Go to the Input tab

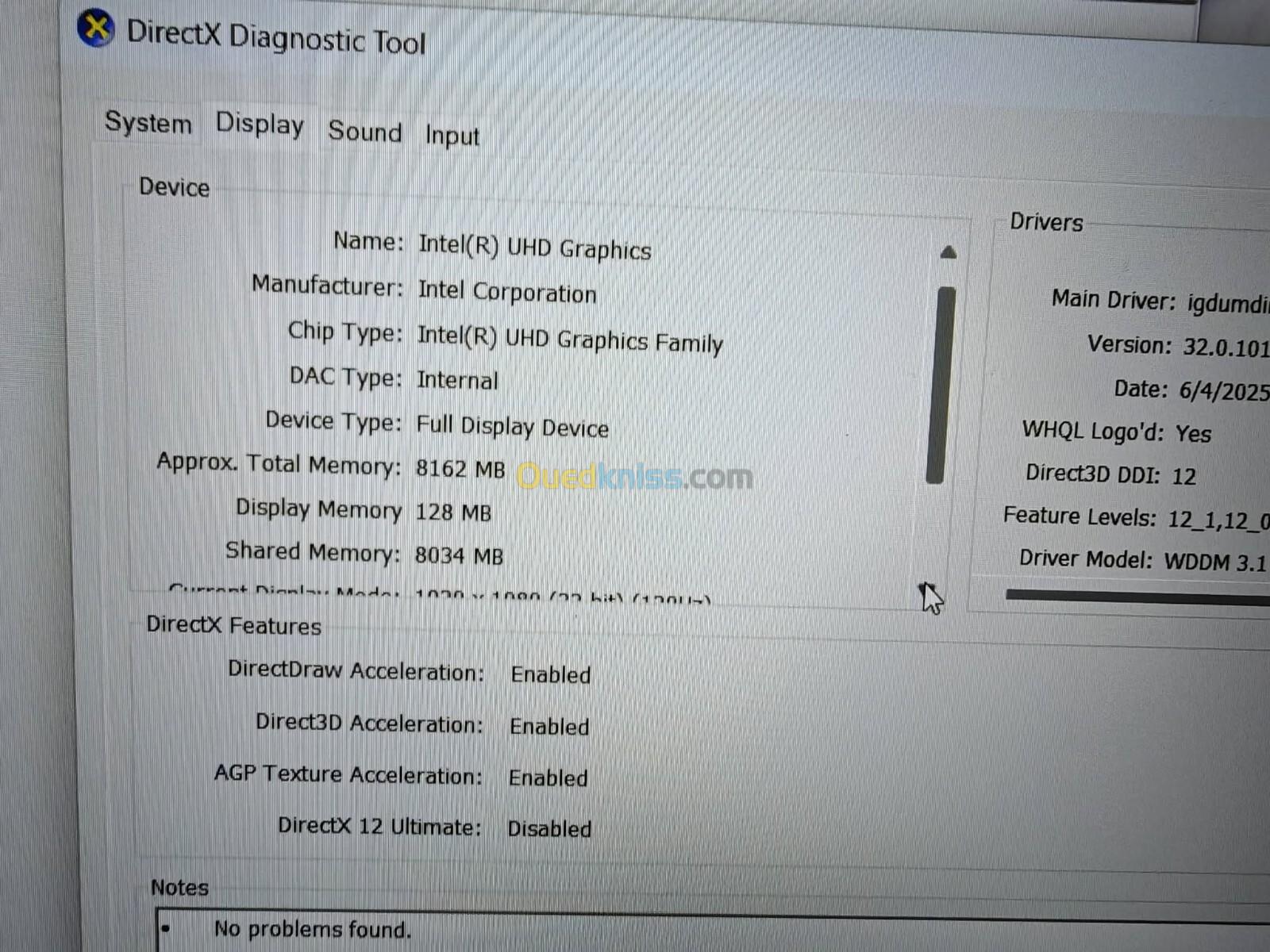[x=452, y=136]
